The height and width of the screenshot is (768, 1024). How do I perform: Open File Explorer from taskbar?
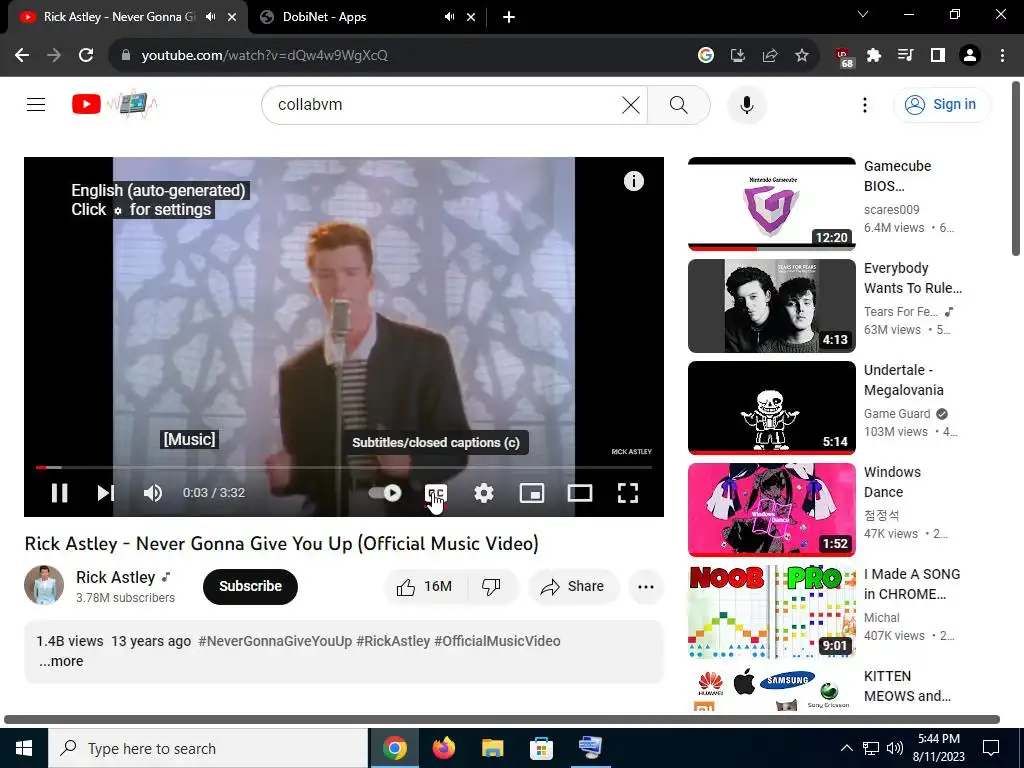493,748
